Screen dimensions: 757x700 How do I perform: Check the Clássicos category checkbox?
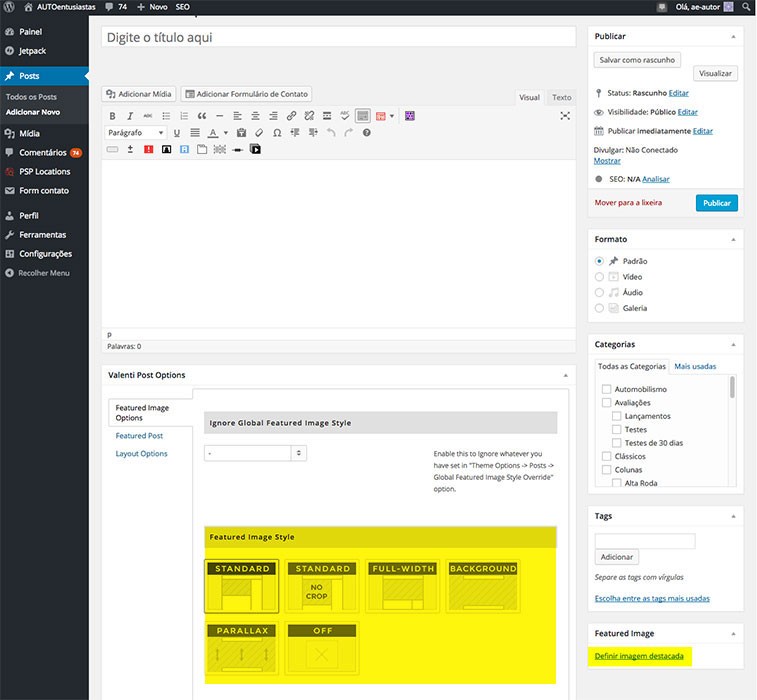coord(606,456)
